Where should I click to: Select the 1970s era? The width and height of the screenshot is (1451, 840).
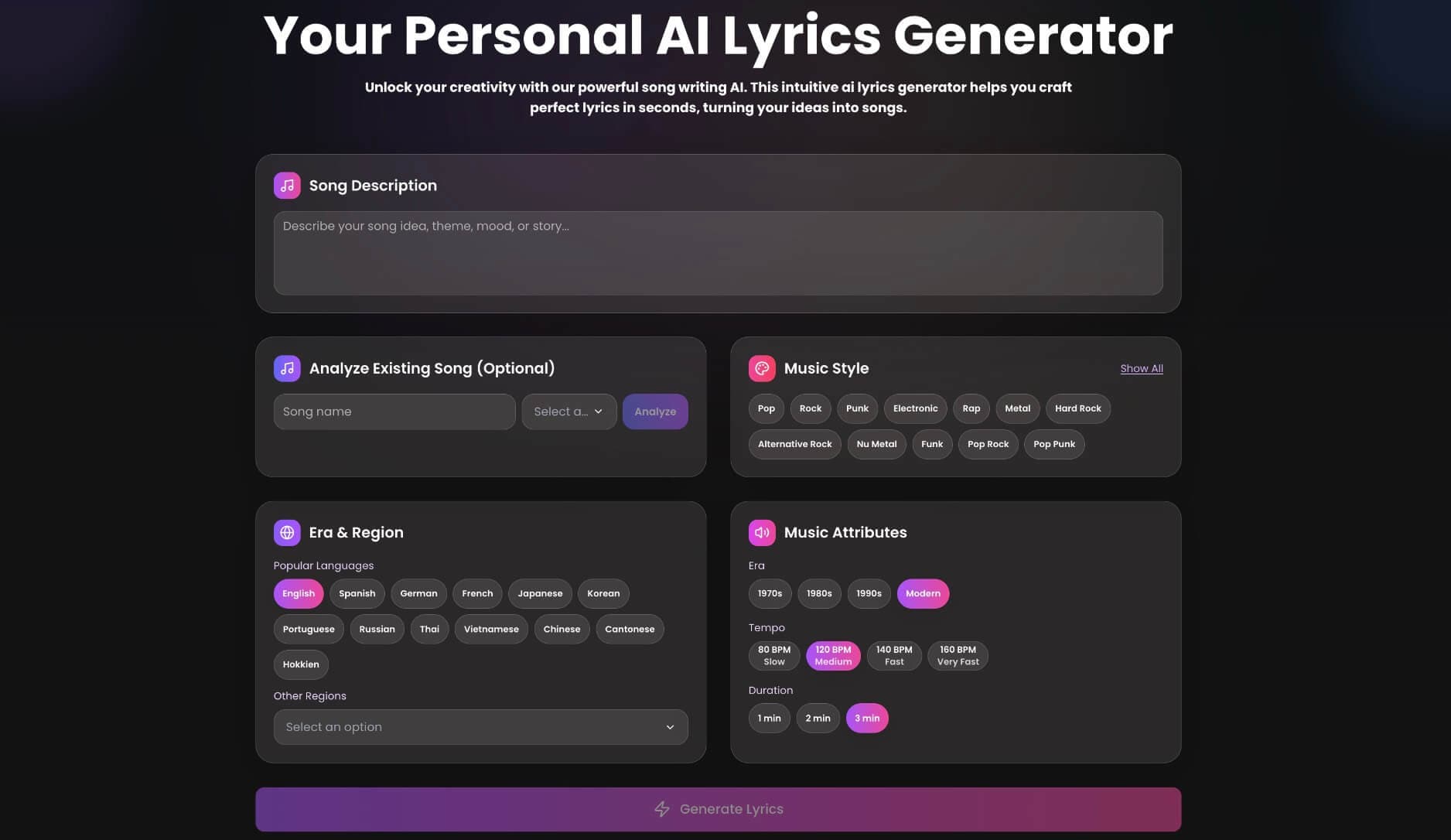pos(769,593)
